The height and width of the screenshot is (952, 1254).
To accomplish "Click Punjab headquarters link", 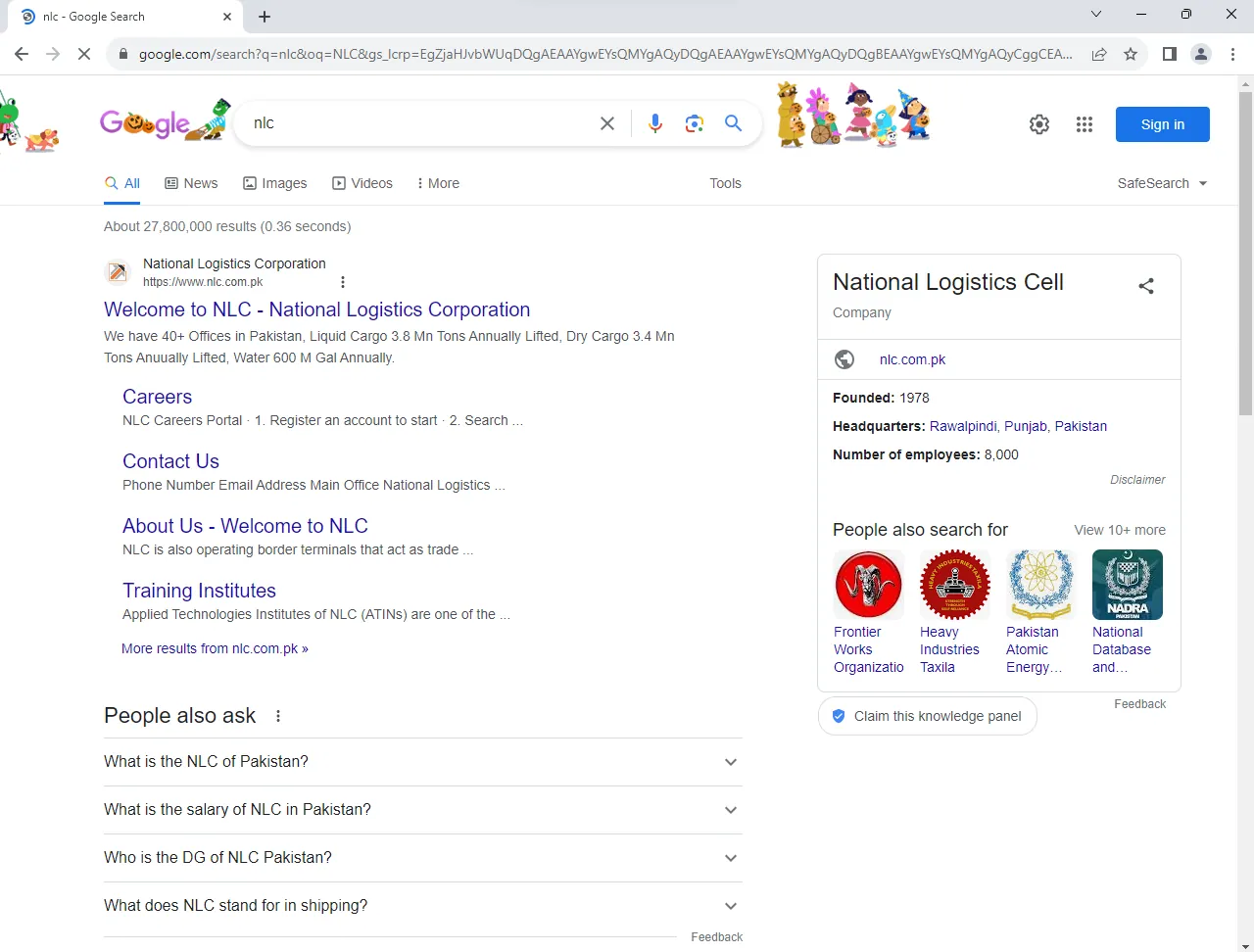I will [x=1025, y=426].
